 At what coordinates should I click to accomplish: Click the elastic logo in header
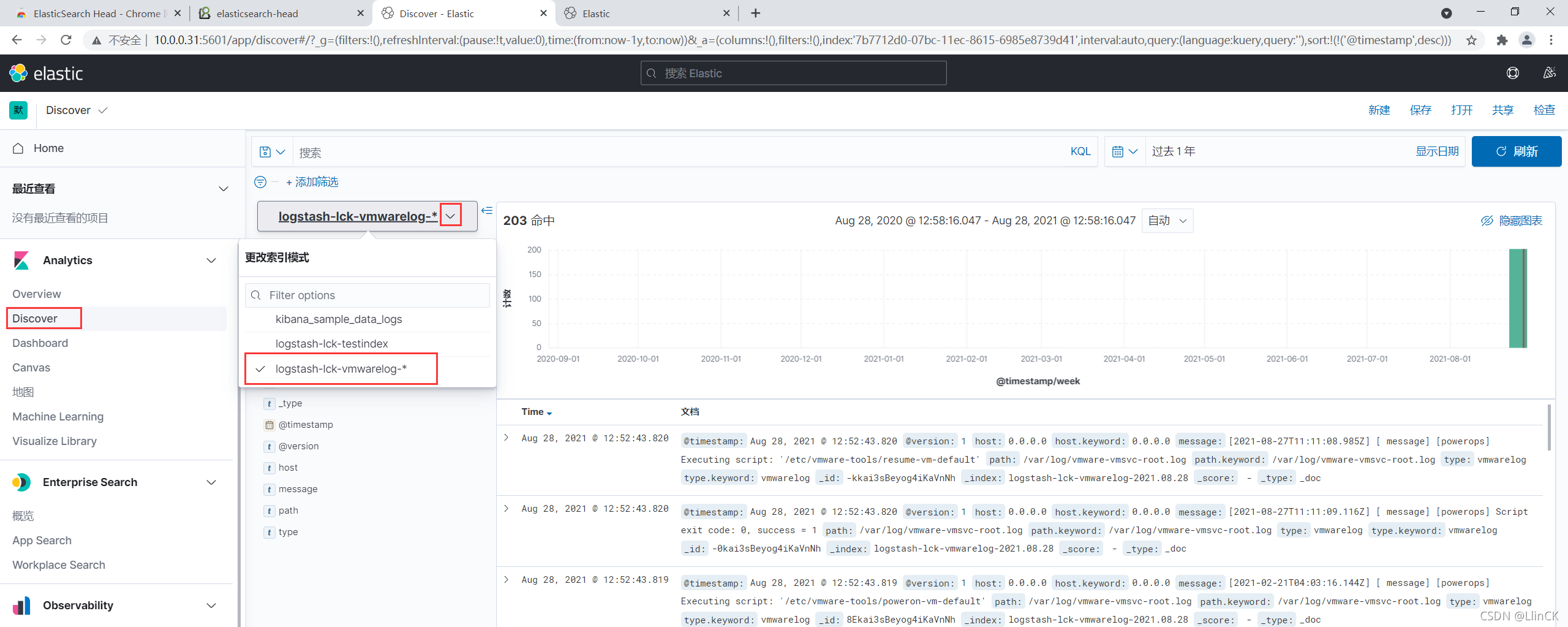point(47,73)
